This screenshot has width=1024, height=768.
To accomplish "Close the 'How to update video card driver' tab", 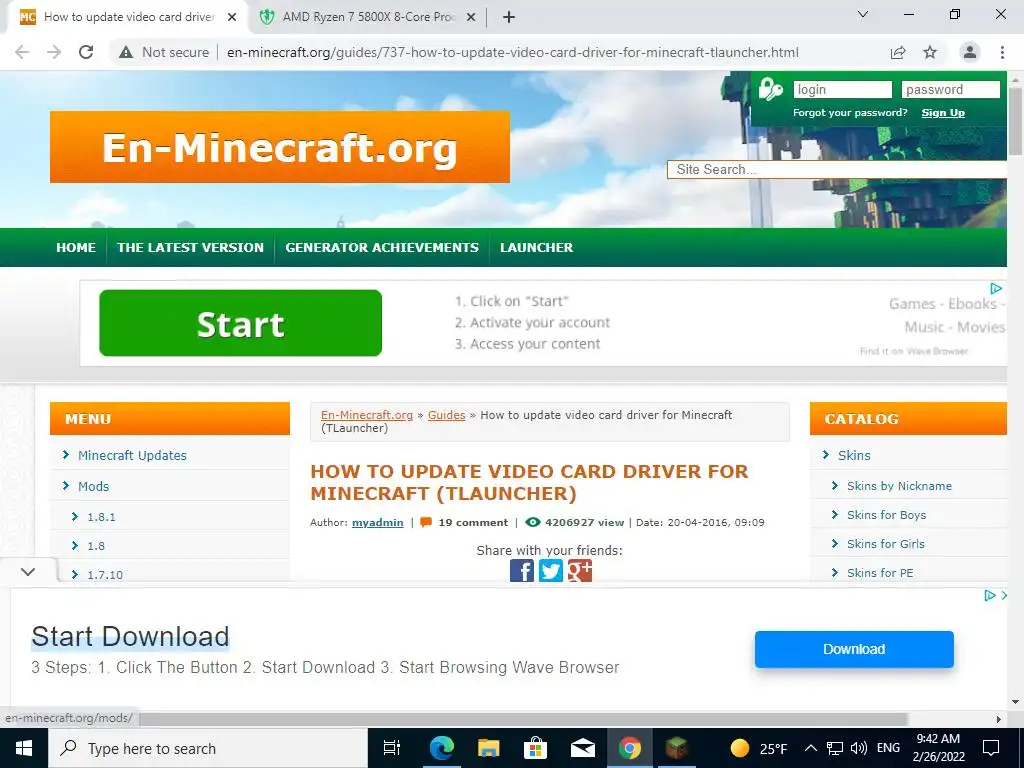I will [232, 17].
